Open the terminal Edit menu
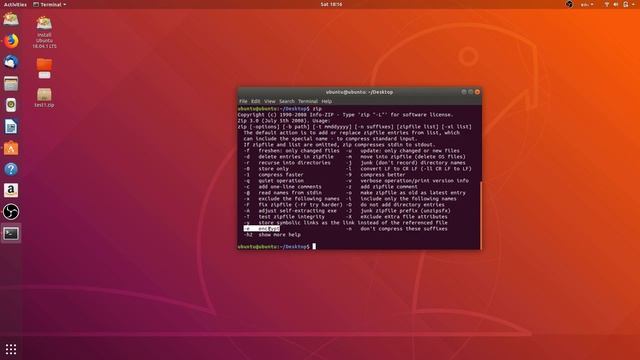 [256, 101]
